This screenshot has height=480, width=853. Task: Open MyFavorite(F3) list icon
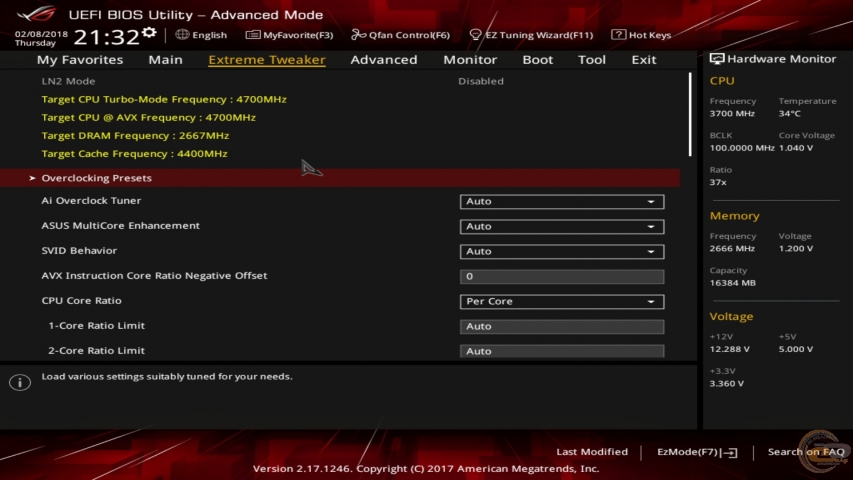252,35
